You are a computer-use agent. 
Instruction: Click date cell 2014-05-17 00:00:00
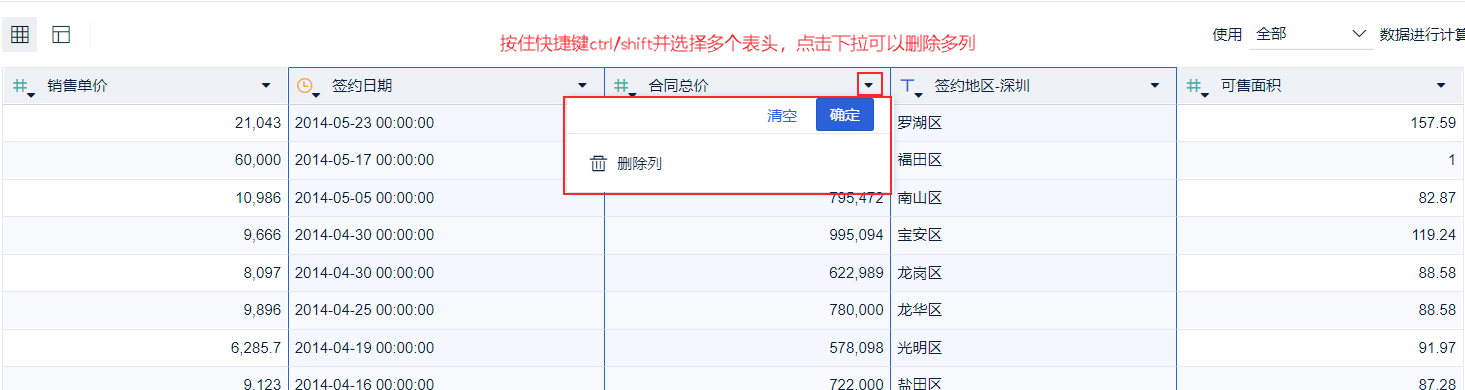446,160
